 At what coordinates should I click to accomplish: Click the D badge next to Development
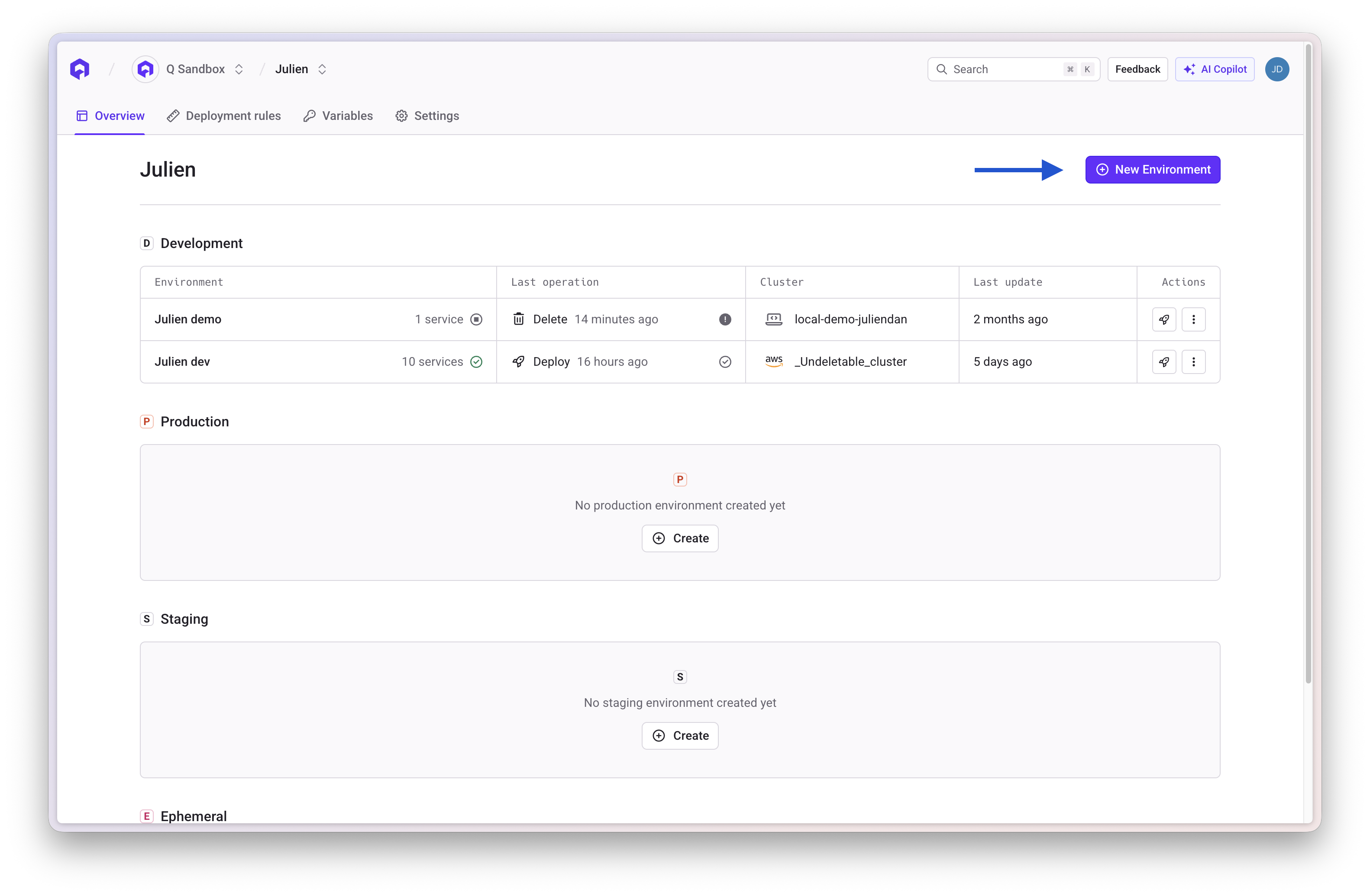coord(147,243)
